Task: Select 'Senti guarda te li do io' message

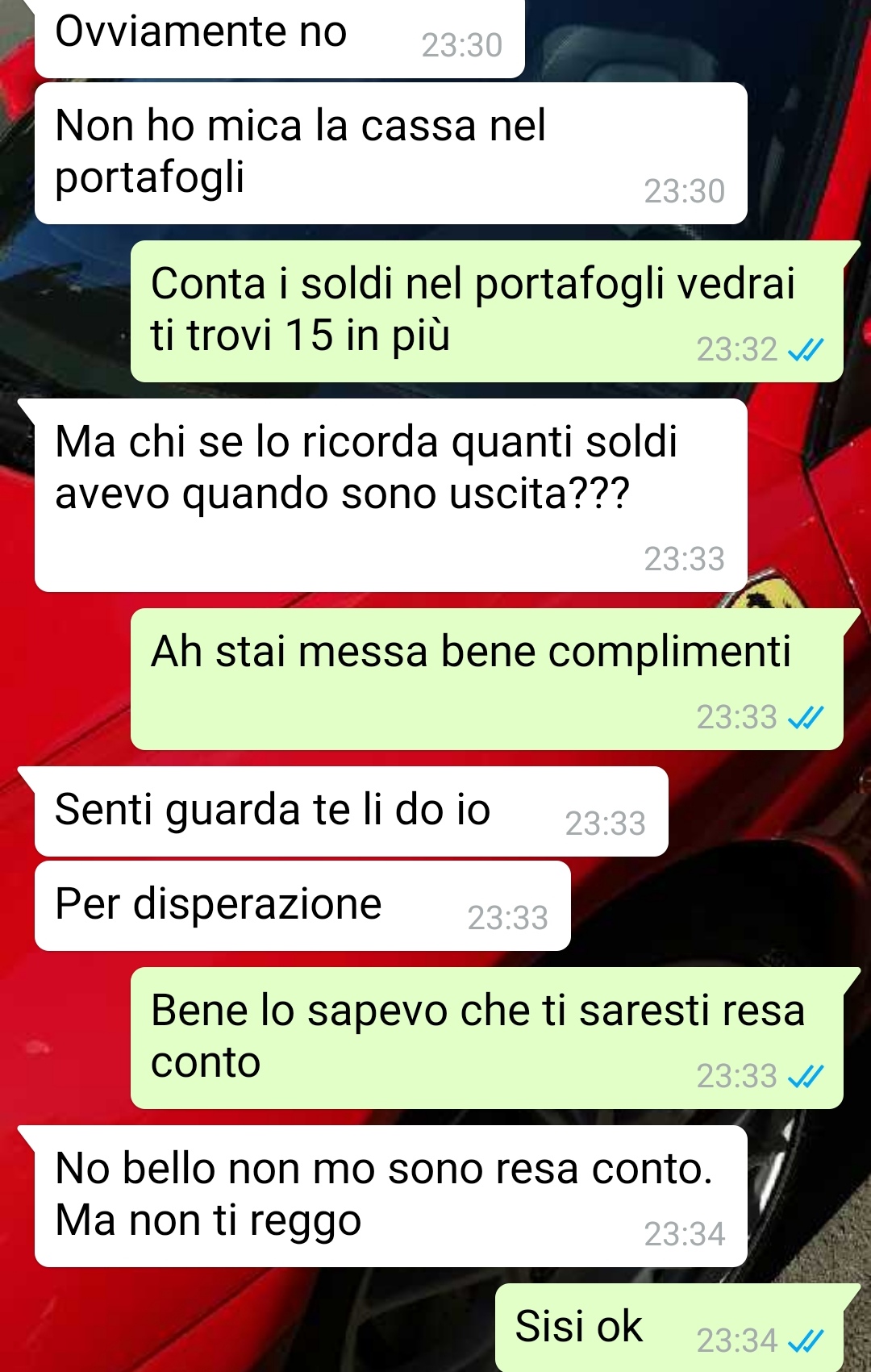Action: click(352, 811)
